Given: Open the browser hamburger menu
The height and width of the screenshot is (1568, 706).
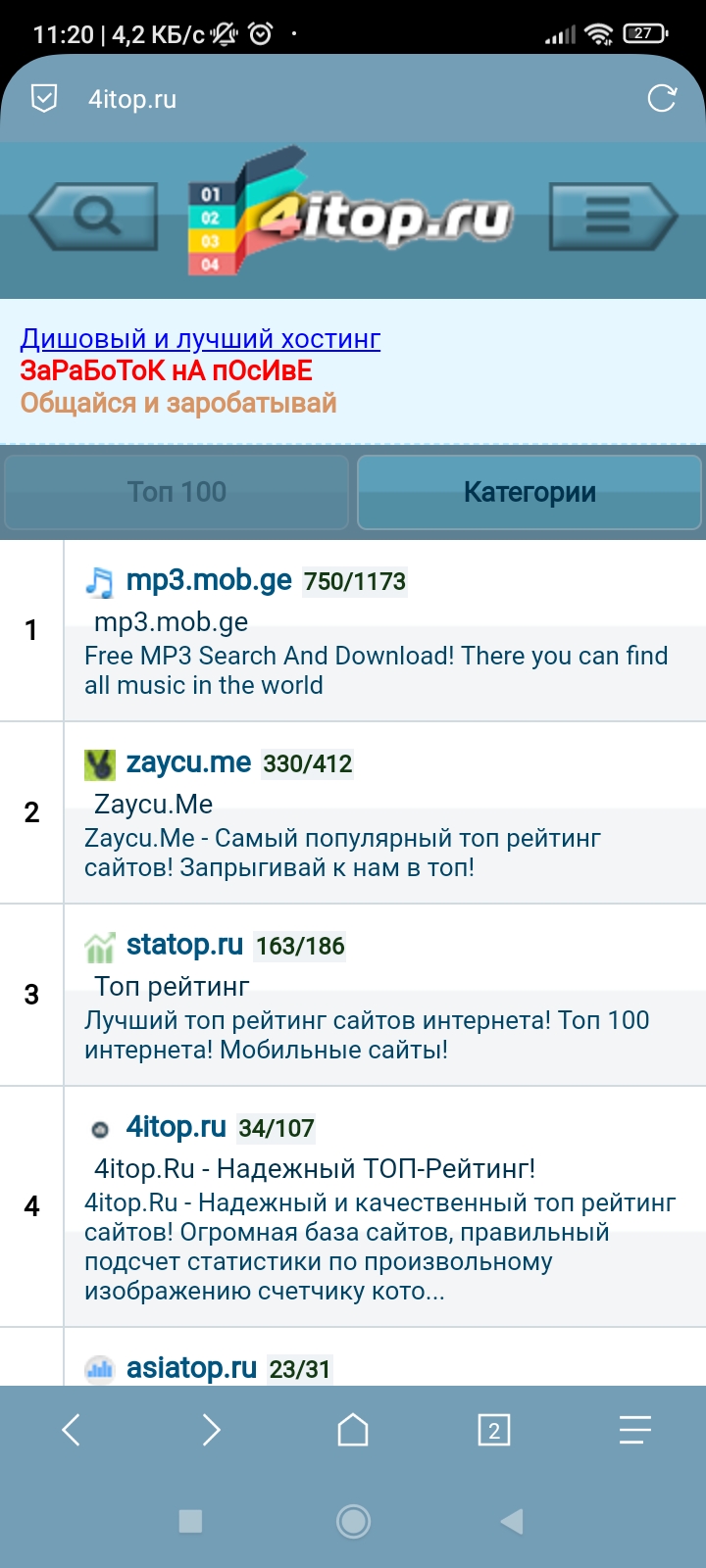Looking at the screenshot, I should pos(634,1430).
